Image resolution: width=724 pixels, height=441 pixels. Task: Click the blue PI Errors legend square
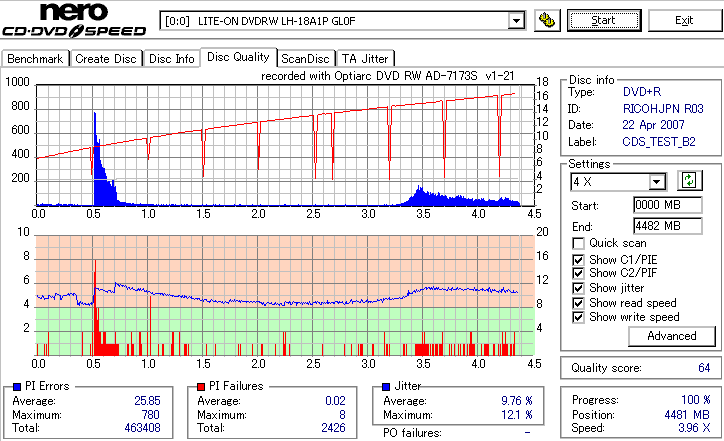click(17, 387)
